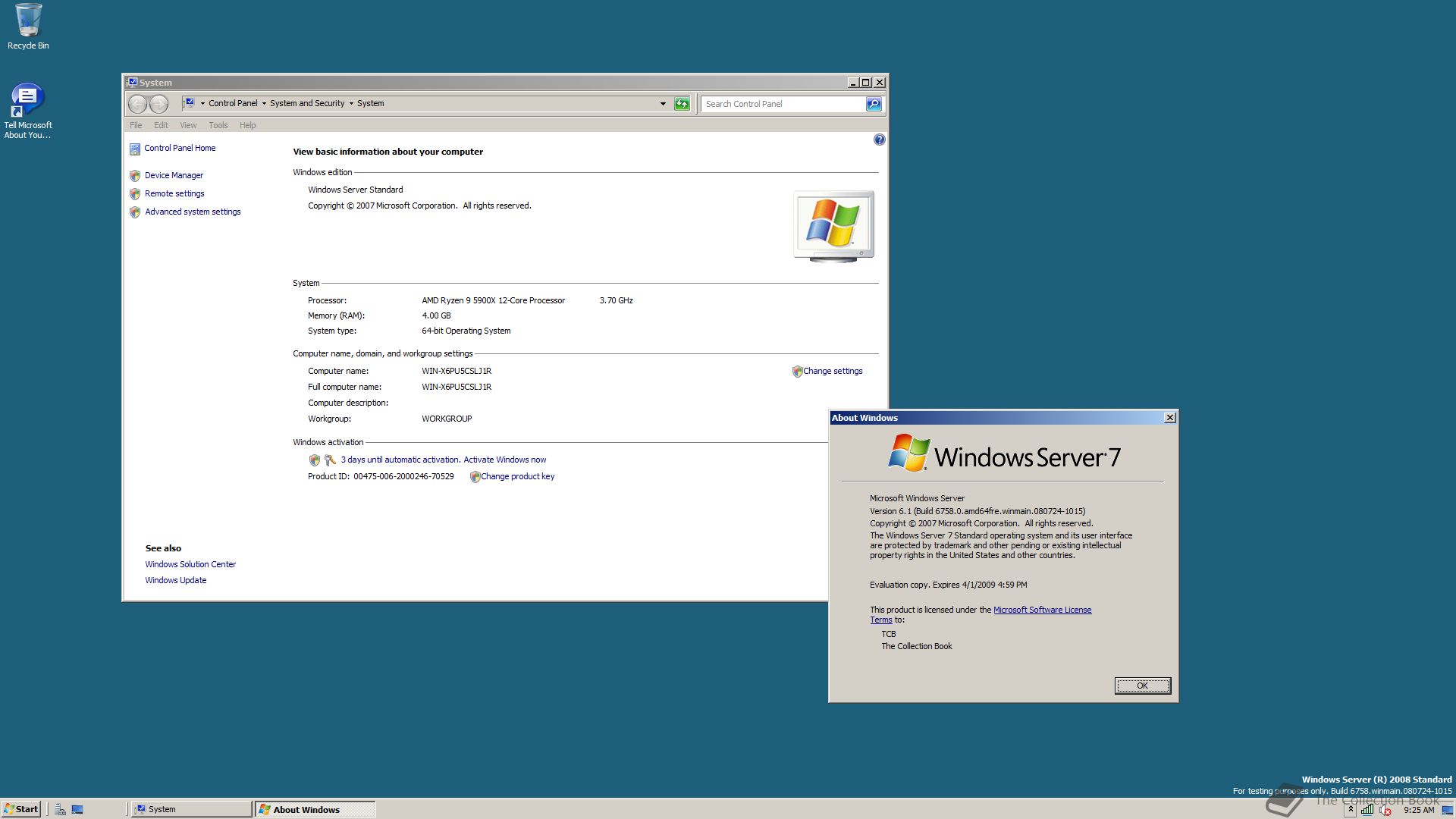The width and height of the screenshot is (1456, 819).
Task: Open the blue Help question mark
Action: click(879, 140)
